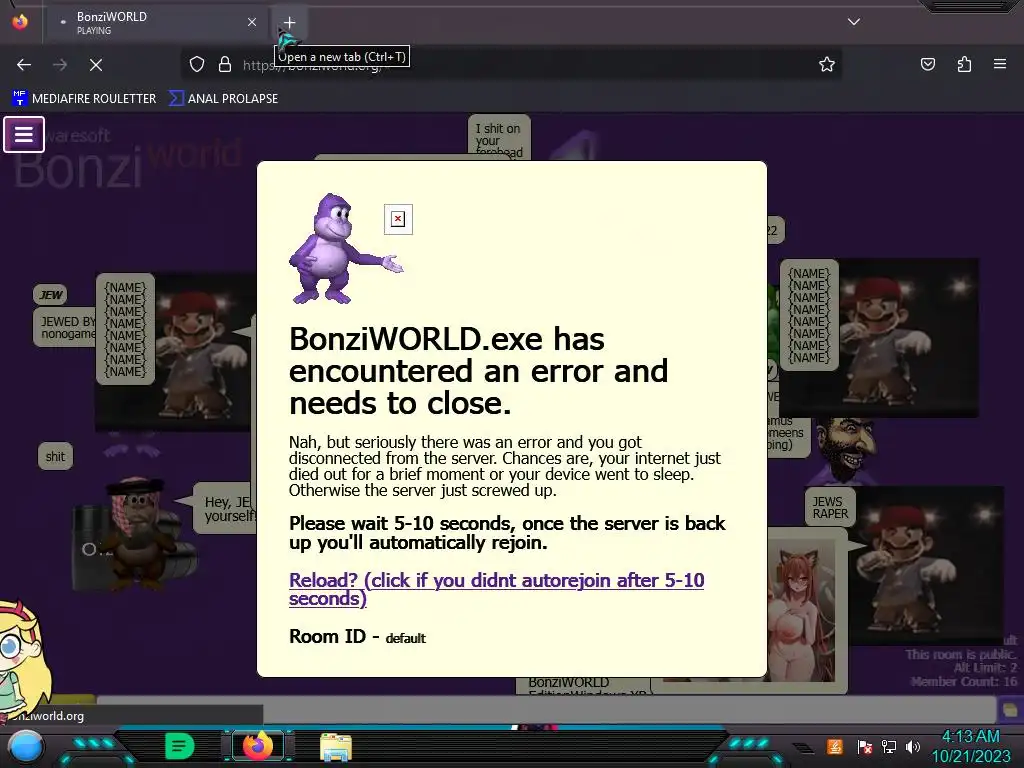Save page to Pocket
The width and height of the screenshot is (1024, 768).
[x=927, y=64]
